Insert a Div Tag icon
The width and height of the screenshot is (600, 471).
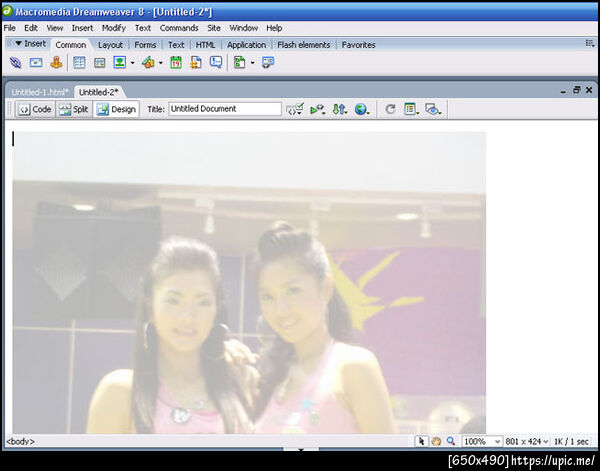coord(99,62)
